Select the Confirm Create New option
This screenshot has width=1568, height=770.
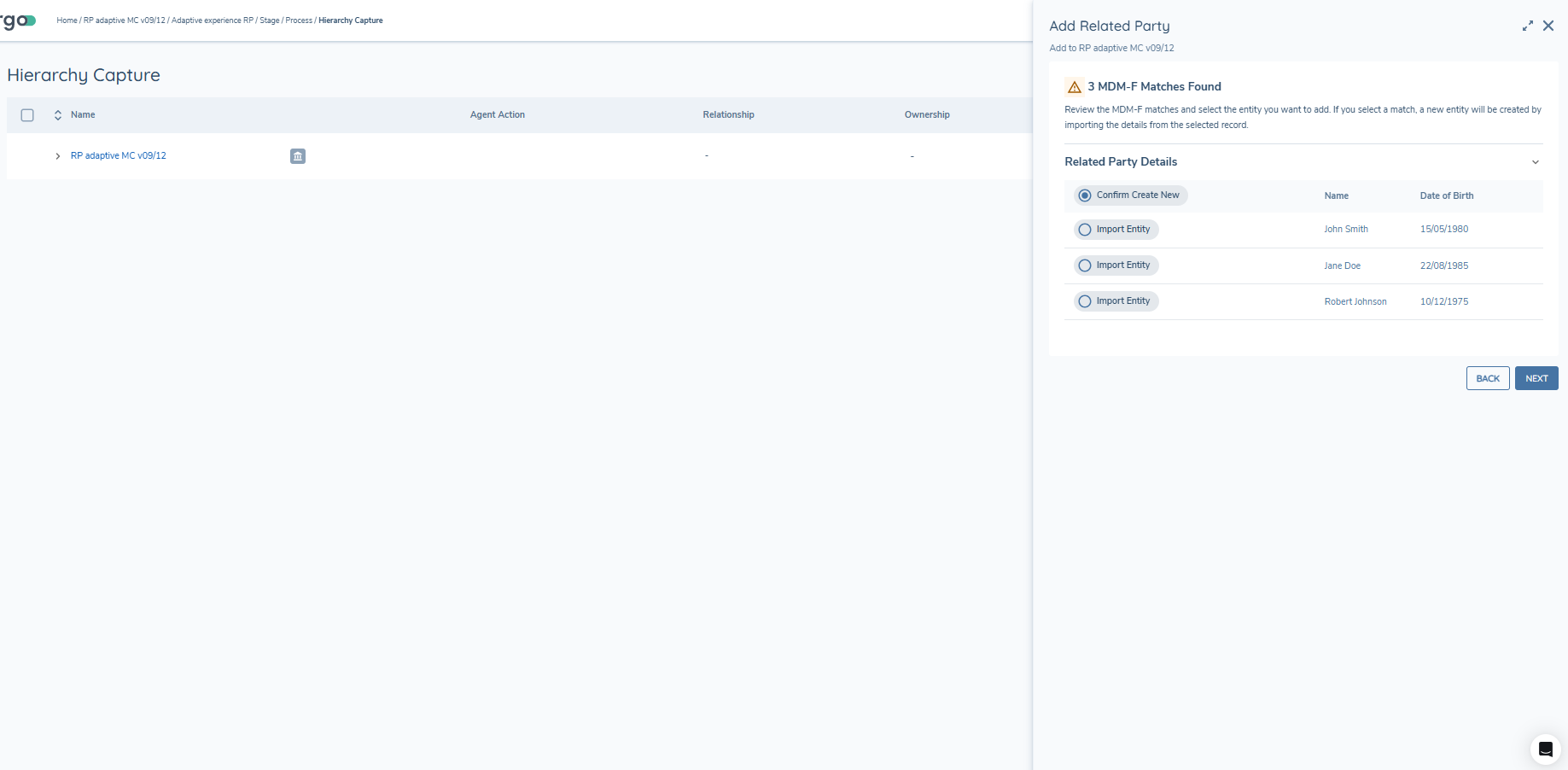pos(1084,195)
